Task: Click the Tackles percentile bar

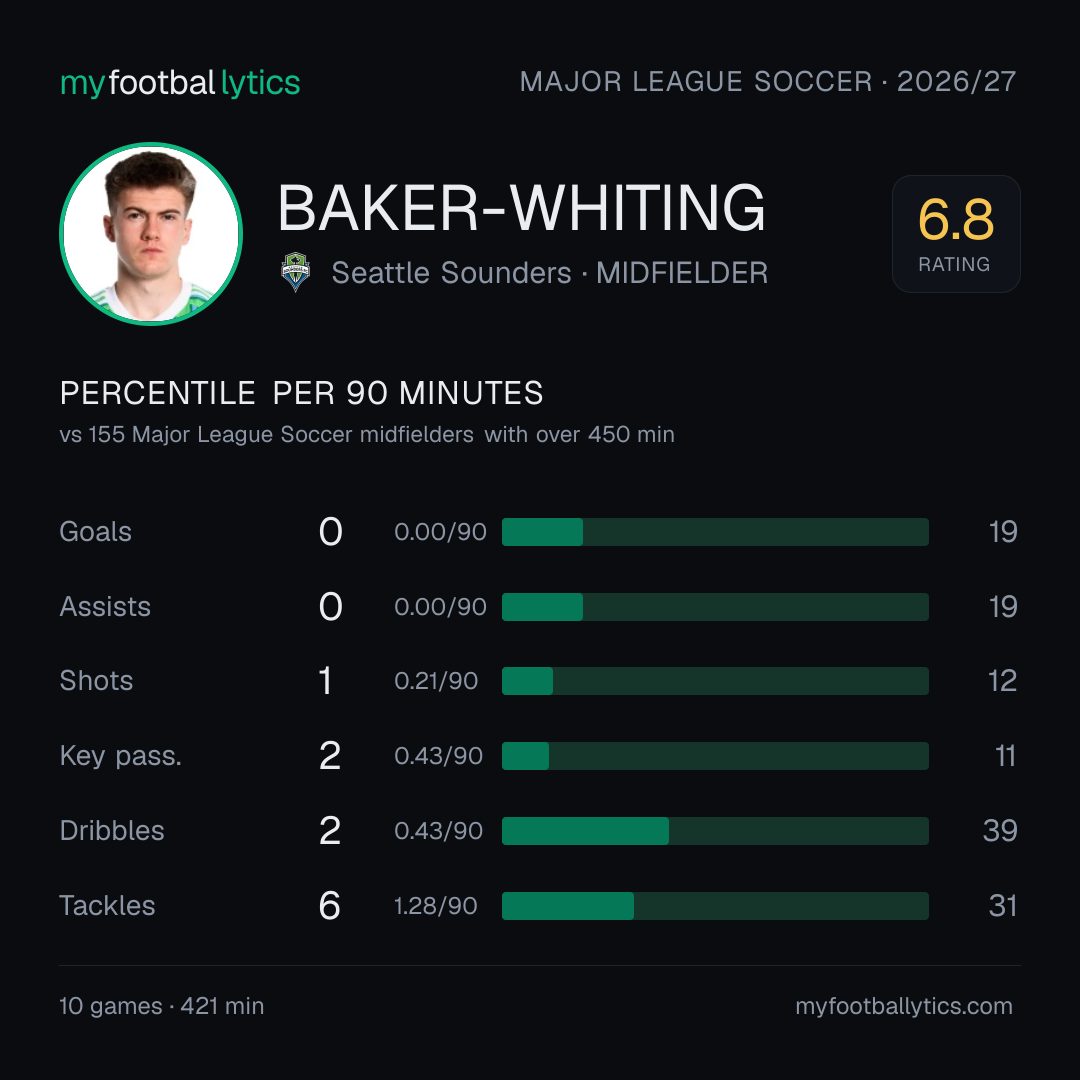Action: click(715, 906)
